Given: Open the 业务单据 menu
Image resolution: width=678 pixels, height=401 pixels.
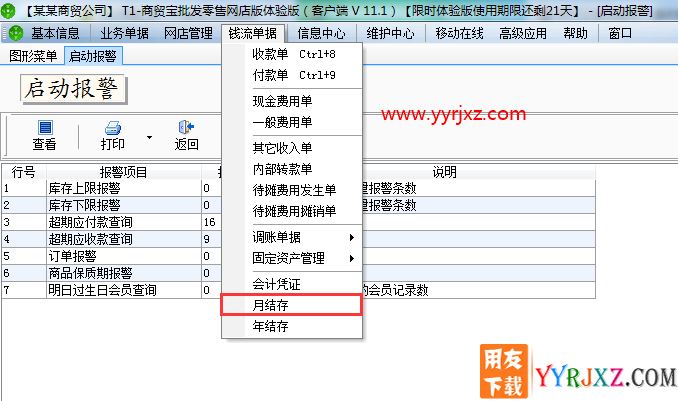Looking at the screenshot, I should pos(125,33).
